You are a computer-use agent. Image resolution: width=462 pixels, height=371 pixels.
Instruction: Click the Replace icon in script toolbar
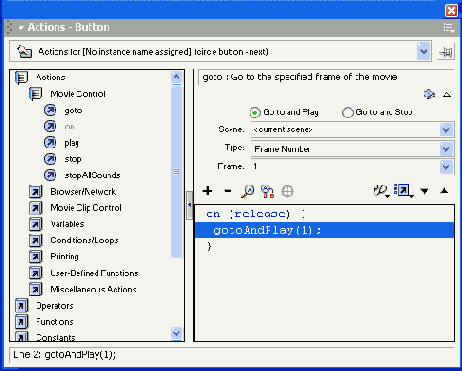[267, 191]
